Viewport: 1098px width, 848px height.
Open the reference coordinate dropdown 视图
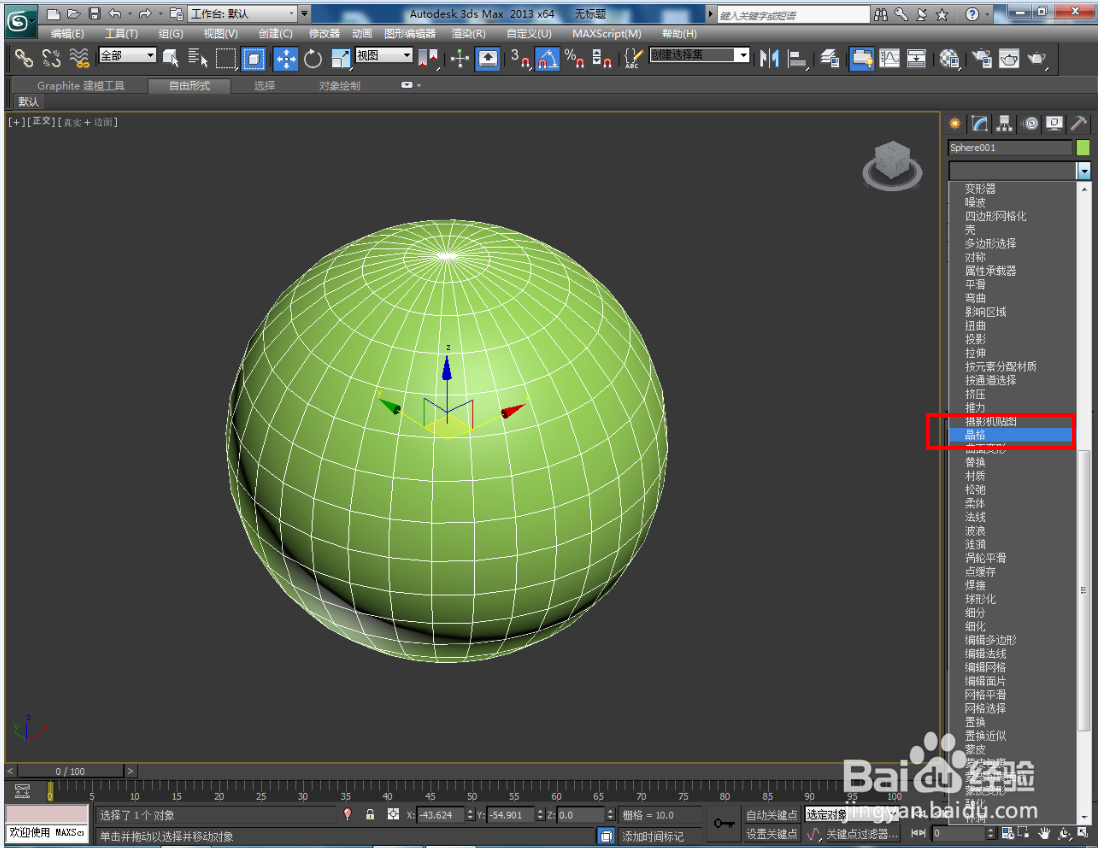click(x=384, y=55)
